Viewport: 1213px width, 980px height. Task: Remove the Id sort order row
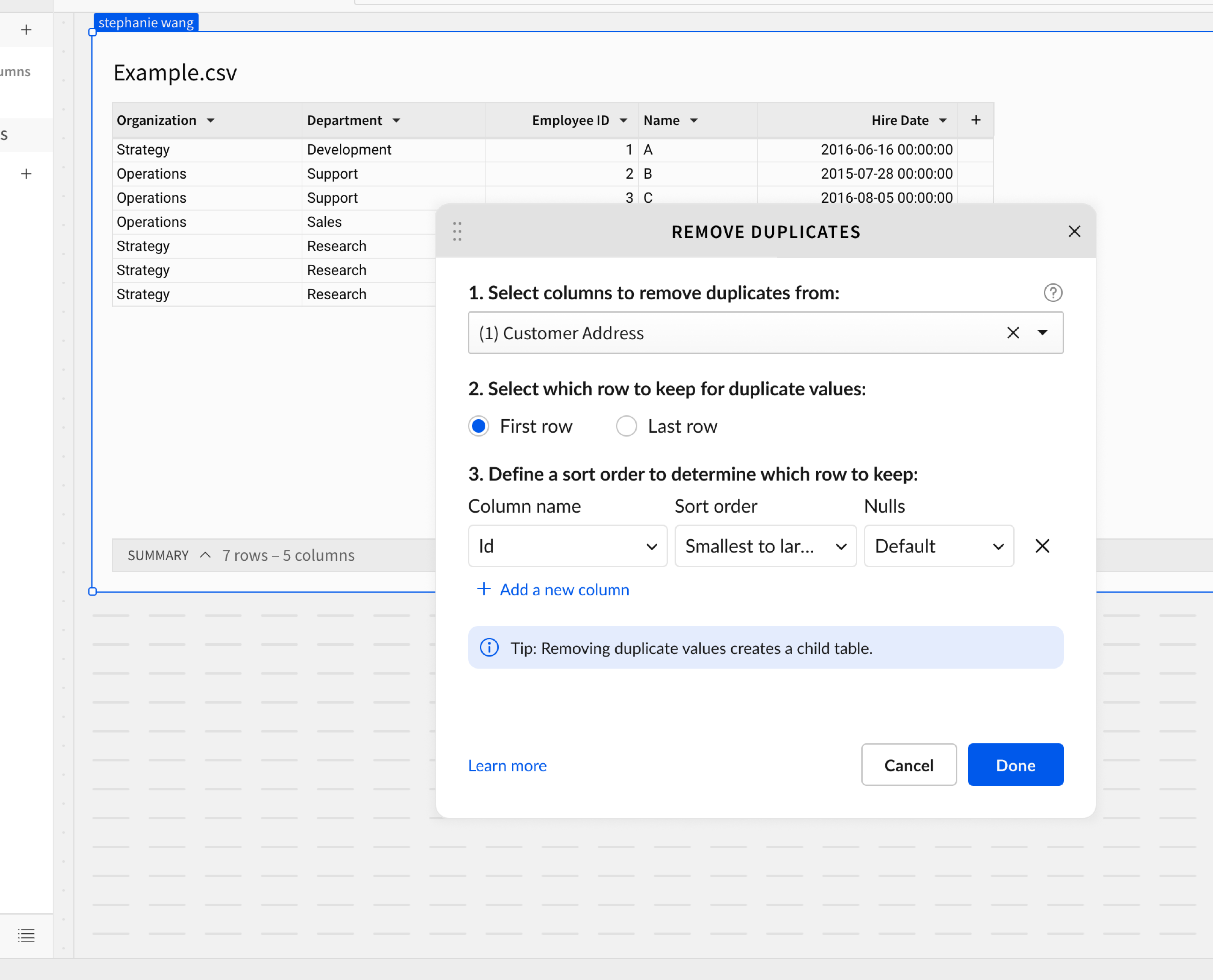(x=1042, y=546)
